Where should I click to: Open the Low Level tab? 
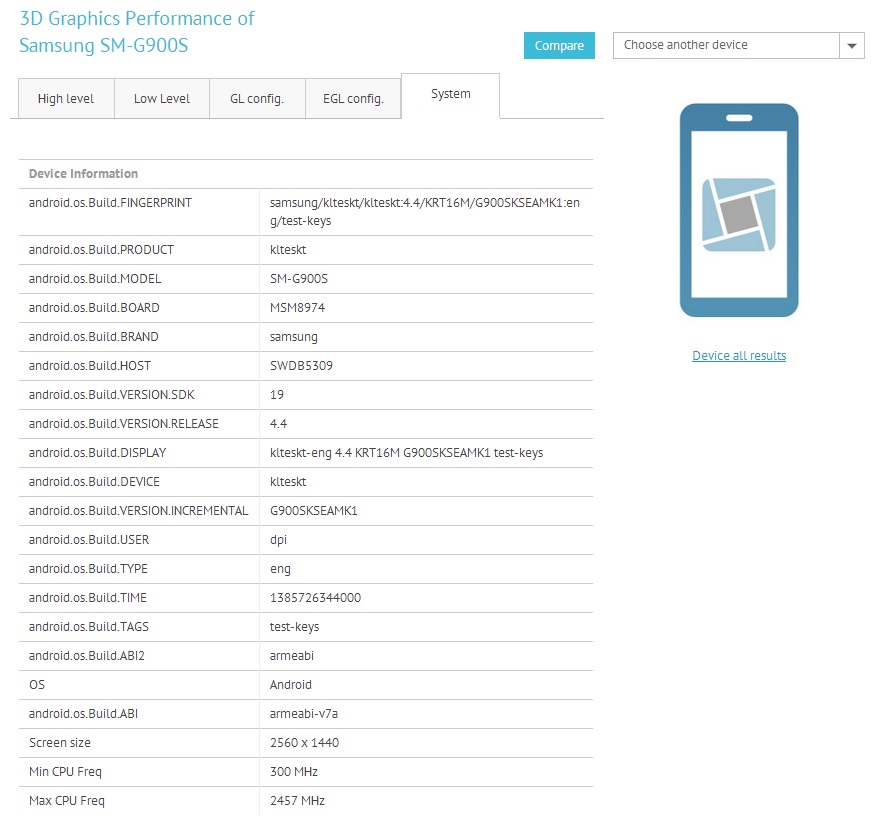162,99
